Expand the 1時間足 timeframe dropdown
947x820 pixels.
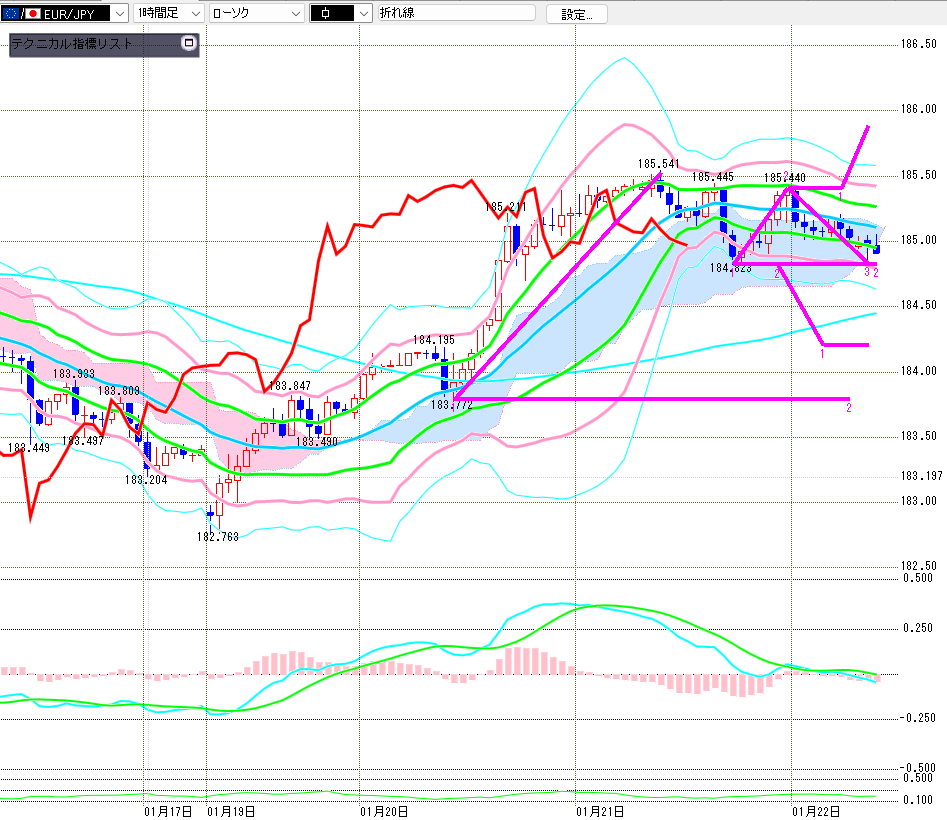pyautogui.click(x=193, y=14)
